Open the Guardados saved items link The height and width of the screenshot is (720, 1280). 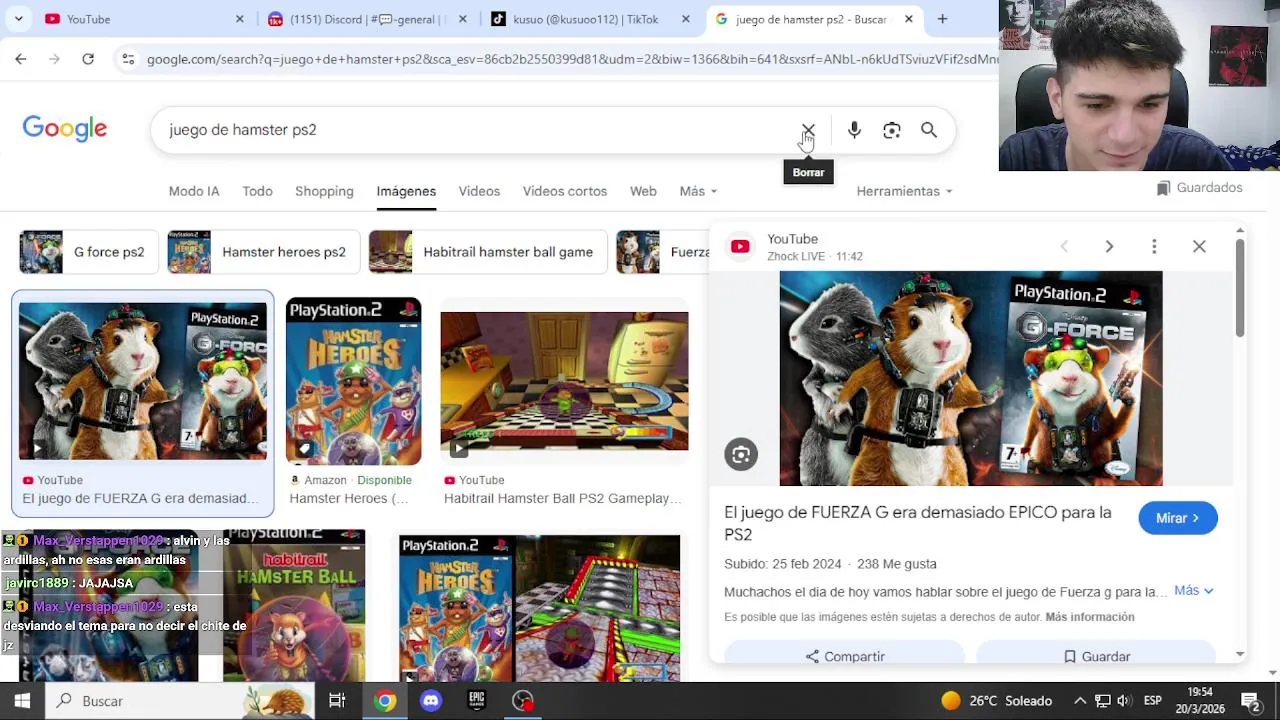[1199, 188]
